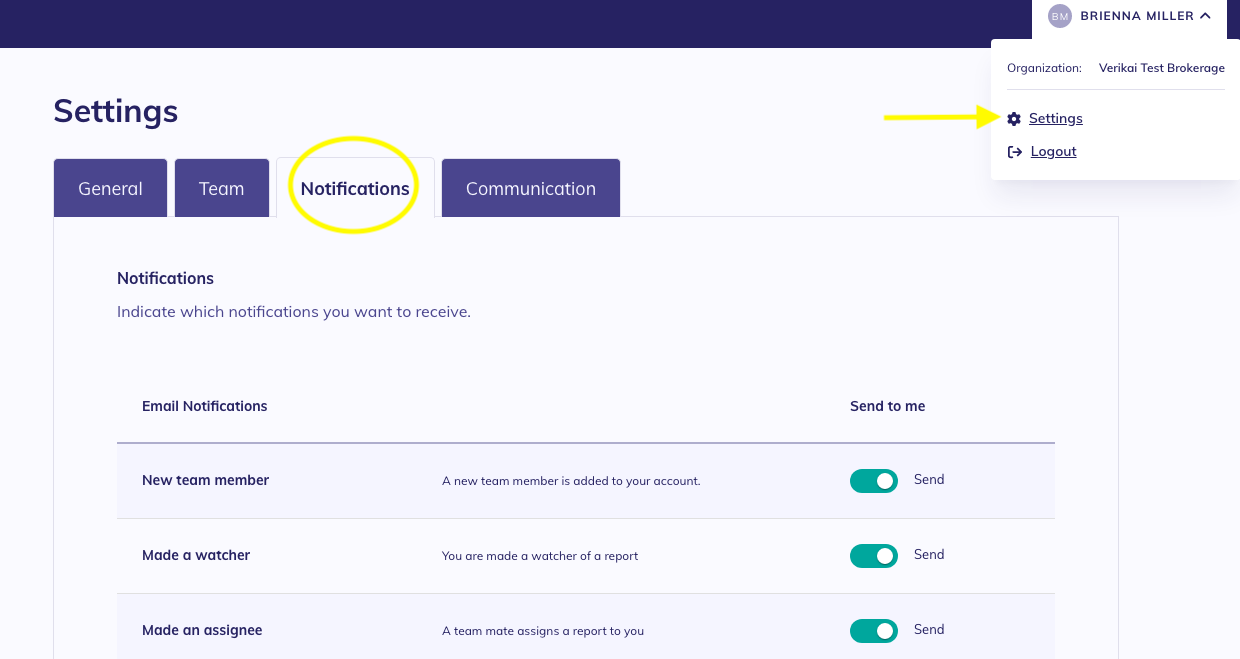
Task: Select the Notifications tab
Action: click(x=355, y=188)
